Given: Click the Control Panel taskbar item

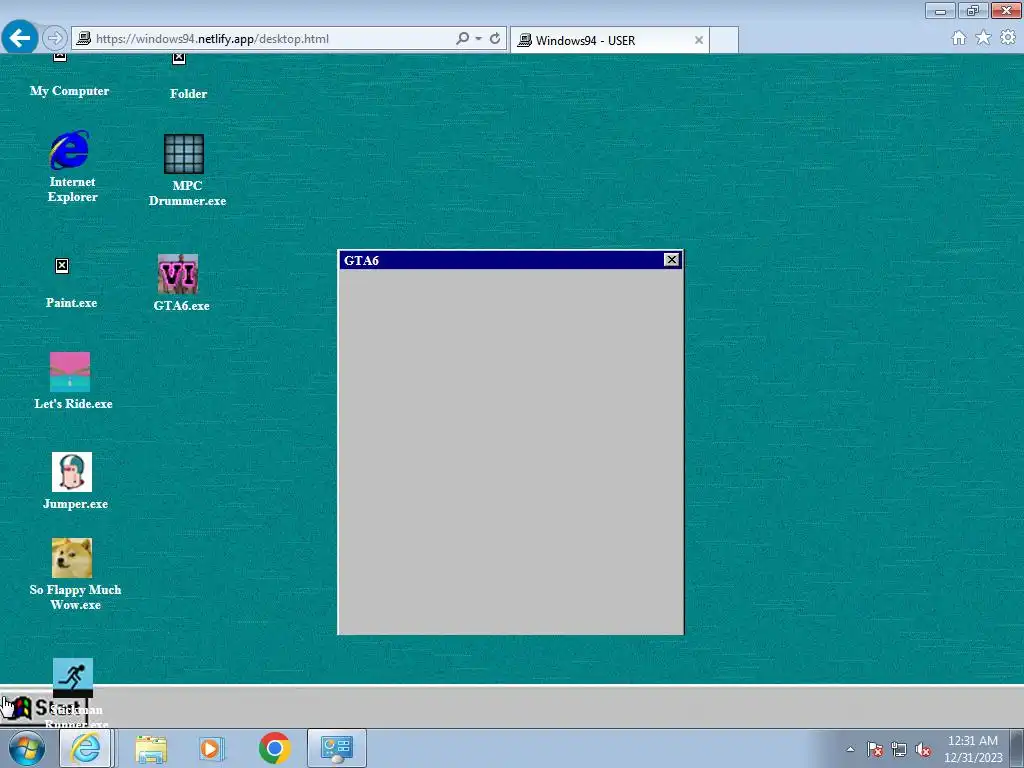Looking at the screenshot, I should tap(336, 748).
